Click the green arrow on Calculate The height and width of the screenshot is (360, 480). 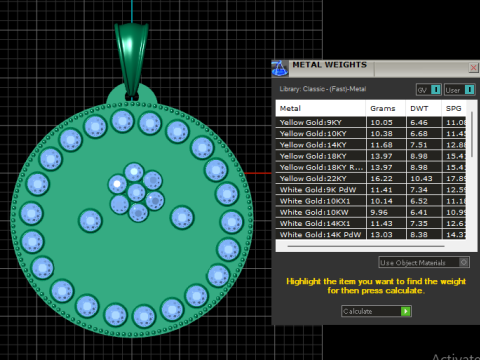point(405,311)
